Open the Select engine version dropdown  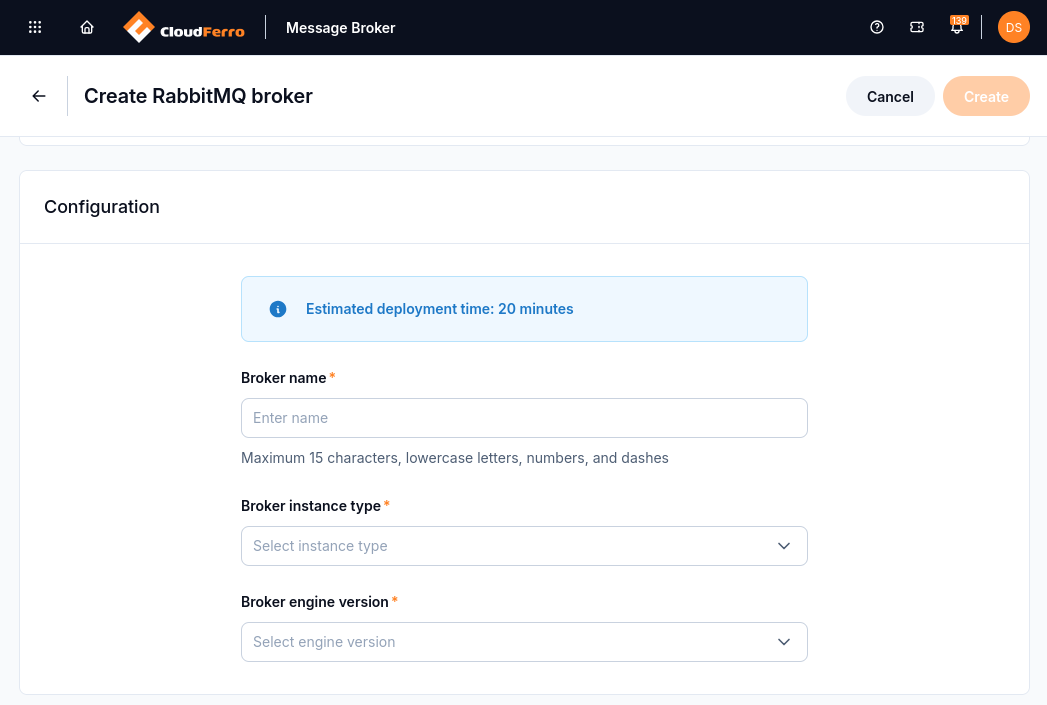tap(524, 642)
